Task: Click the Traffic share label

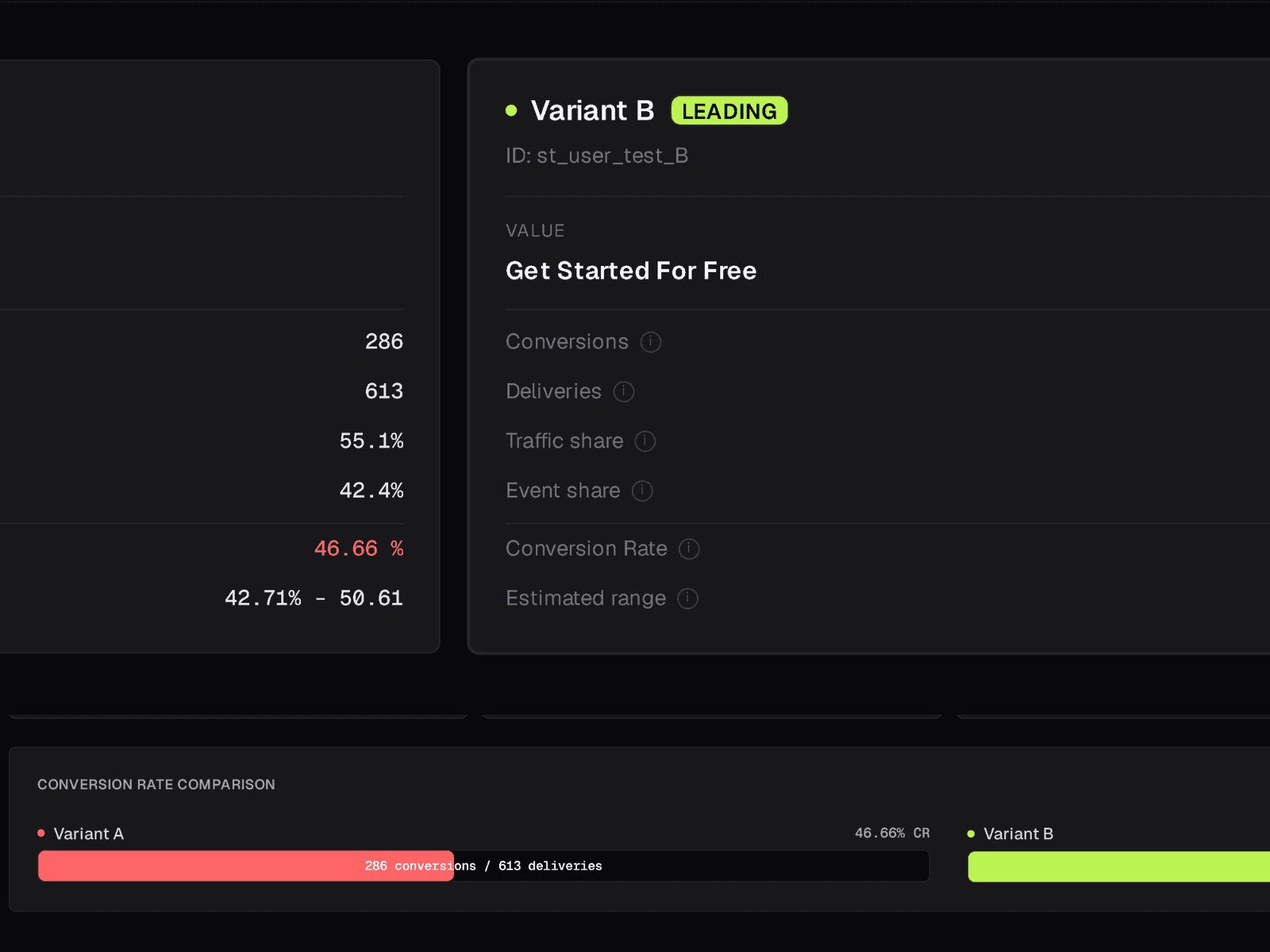Action: coord(564,441)
